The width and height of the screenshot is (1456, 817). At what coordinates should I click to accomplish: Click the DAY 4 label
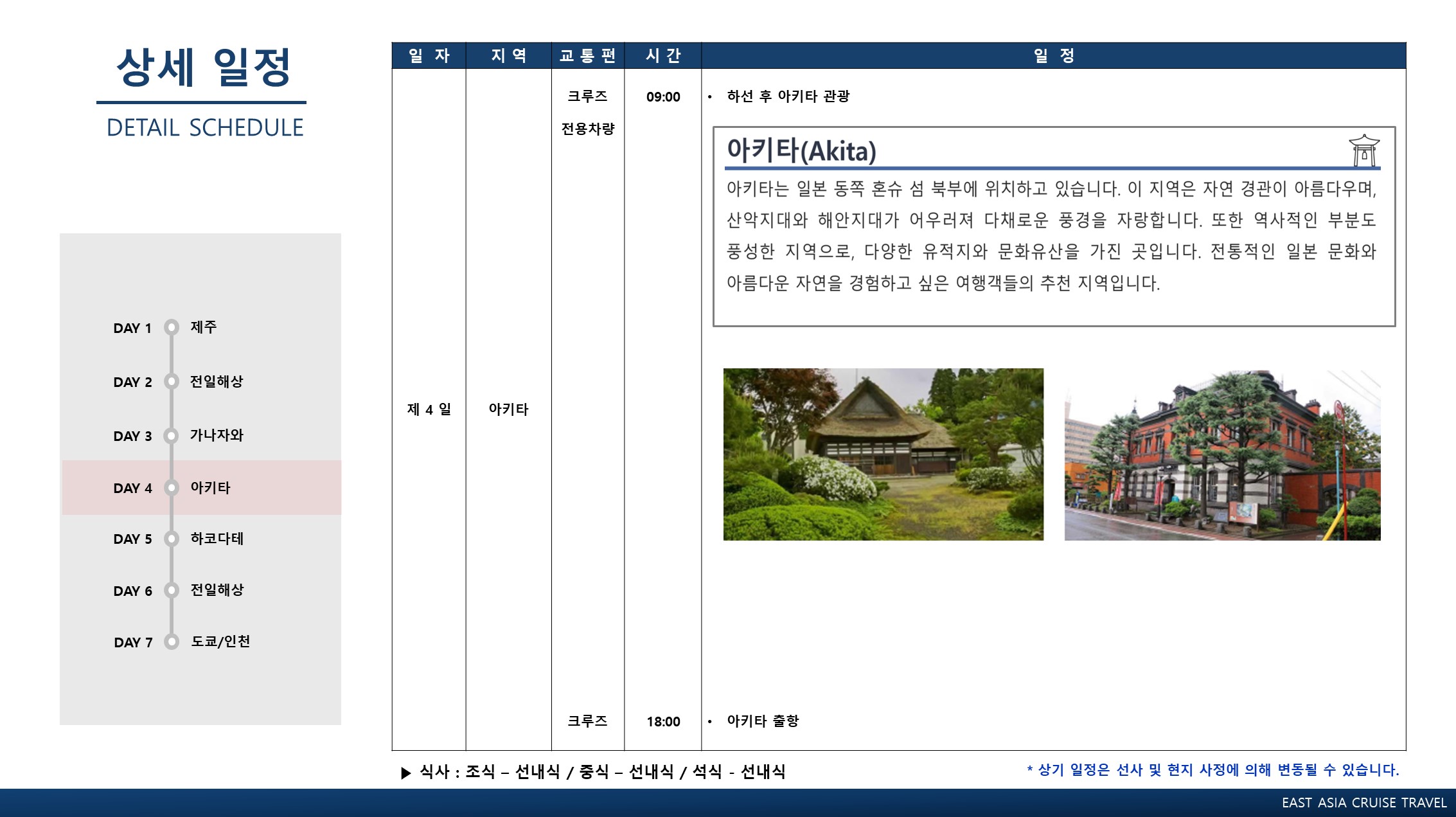coord(132,489)
